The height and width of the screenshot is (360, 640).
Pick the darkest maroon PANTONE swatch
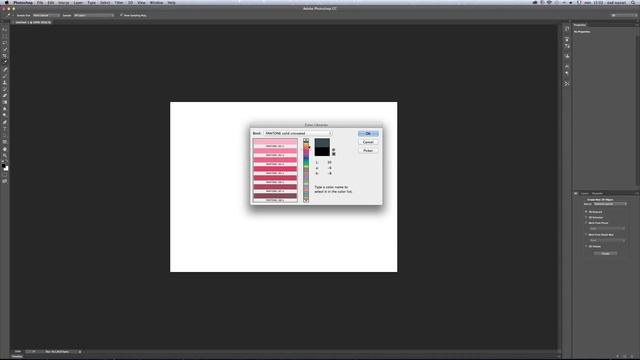tap(275, 196)
